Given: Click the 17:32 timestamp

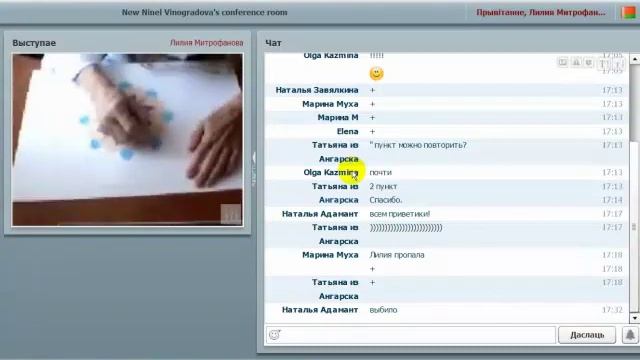Looking at the screenshot, I should pos(612,310).
